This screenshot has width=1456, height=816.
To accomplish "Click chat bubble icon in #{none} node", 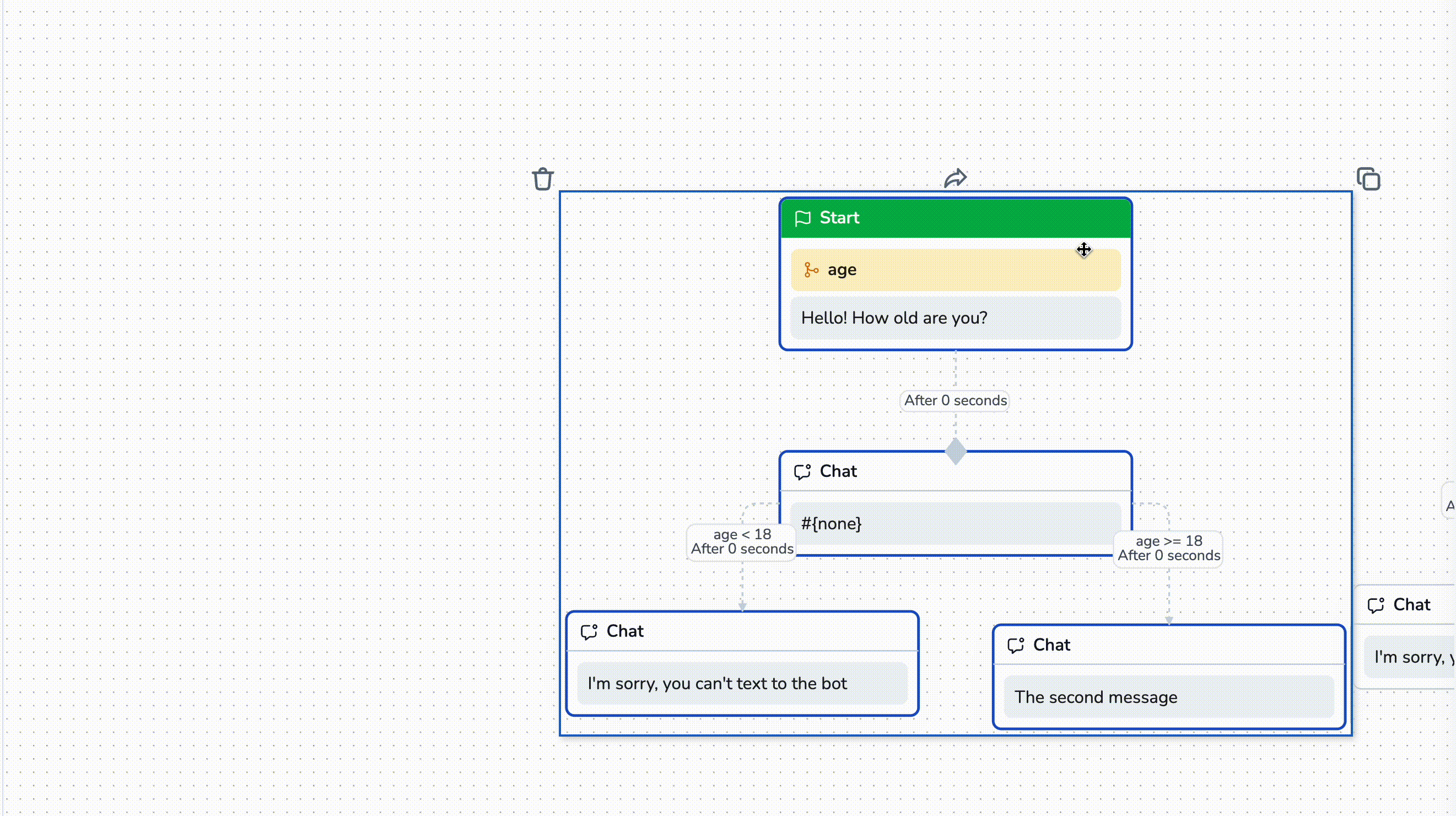I will 802,472.
